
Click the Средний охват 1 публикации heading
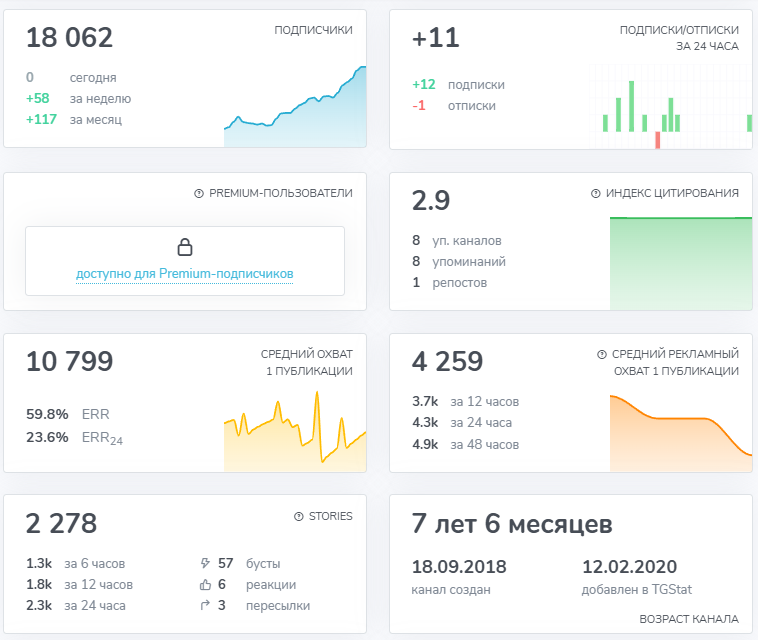pos(306,362)
